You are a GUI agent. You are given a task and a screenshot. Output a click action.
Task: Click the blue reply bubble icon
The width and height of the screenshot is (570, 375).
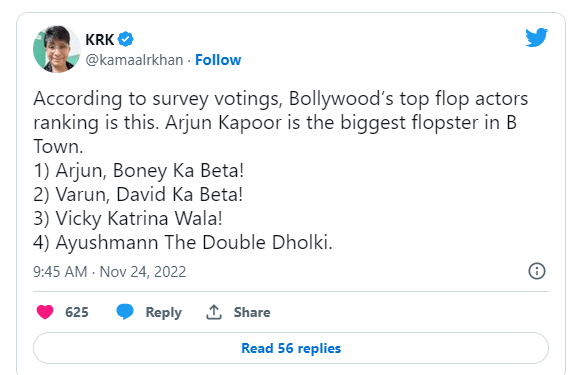(125, 312)
